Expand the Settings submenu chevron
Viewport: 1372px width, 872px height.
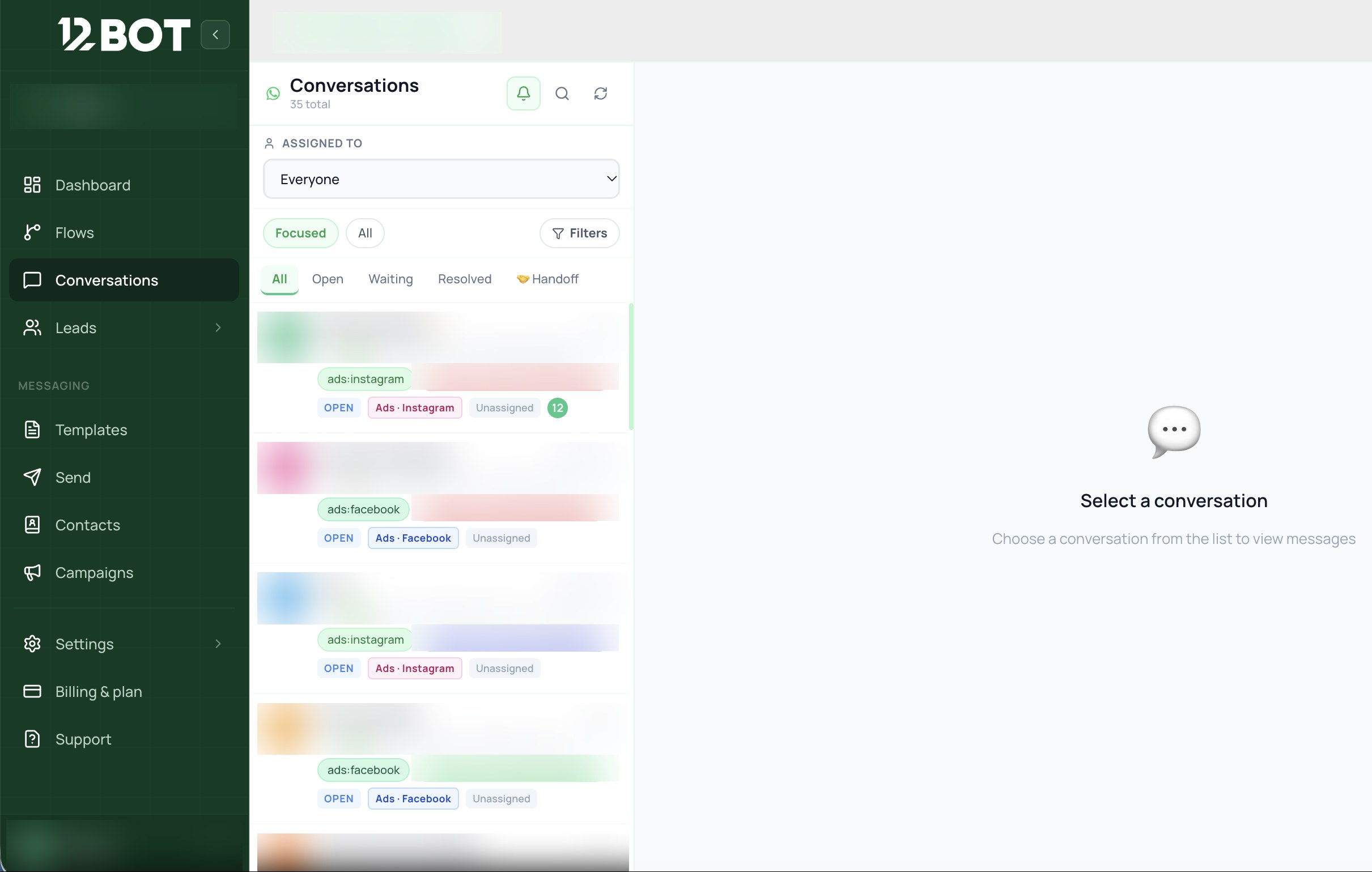point(218,644)
